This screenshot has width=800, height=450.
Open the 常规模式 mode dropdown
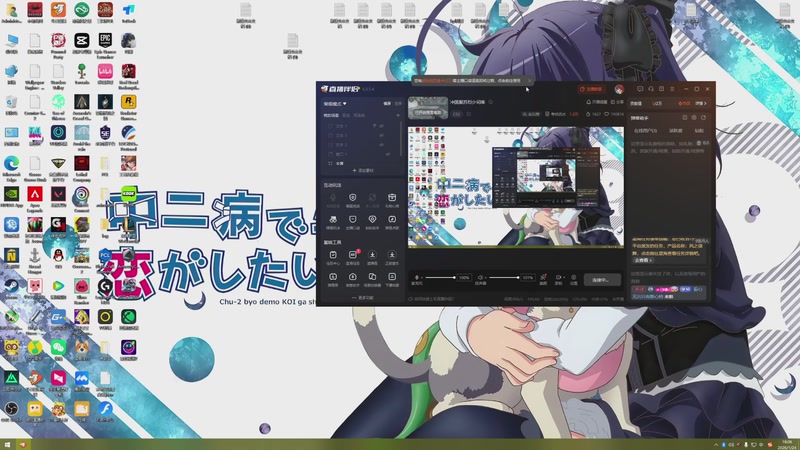click(335, 104)
